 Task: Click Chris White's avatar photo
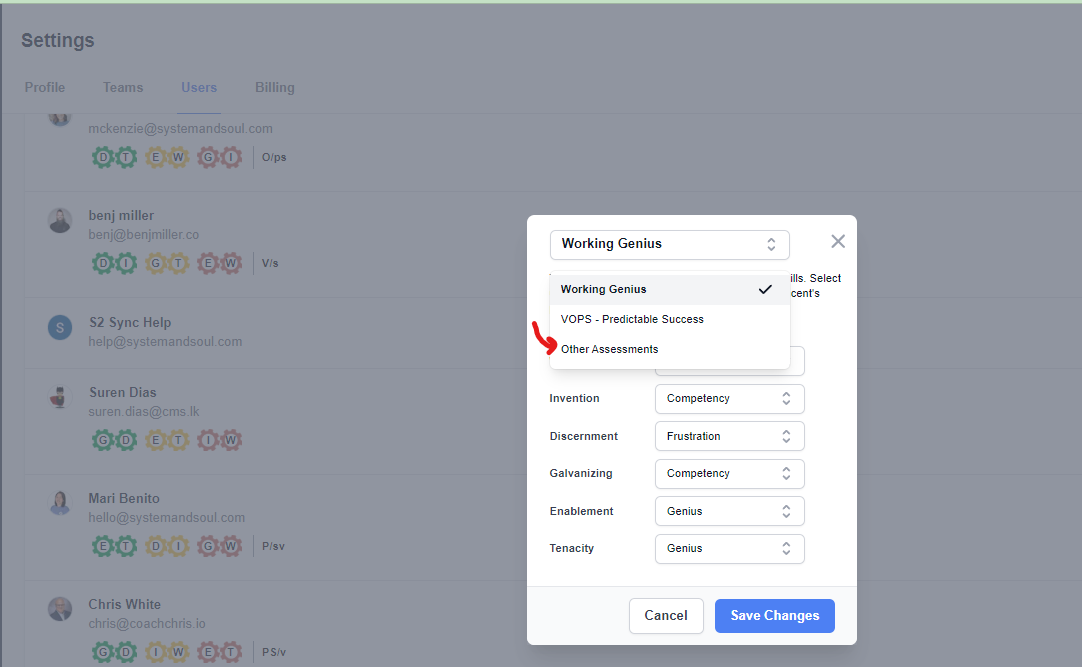point(60,609)
